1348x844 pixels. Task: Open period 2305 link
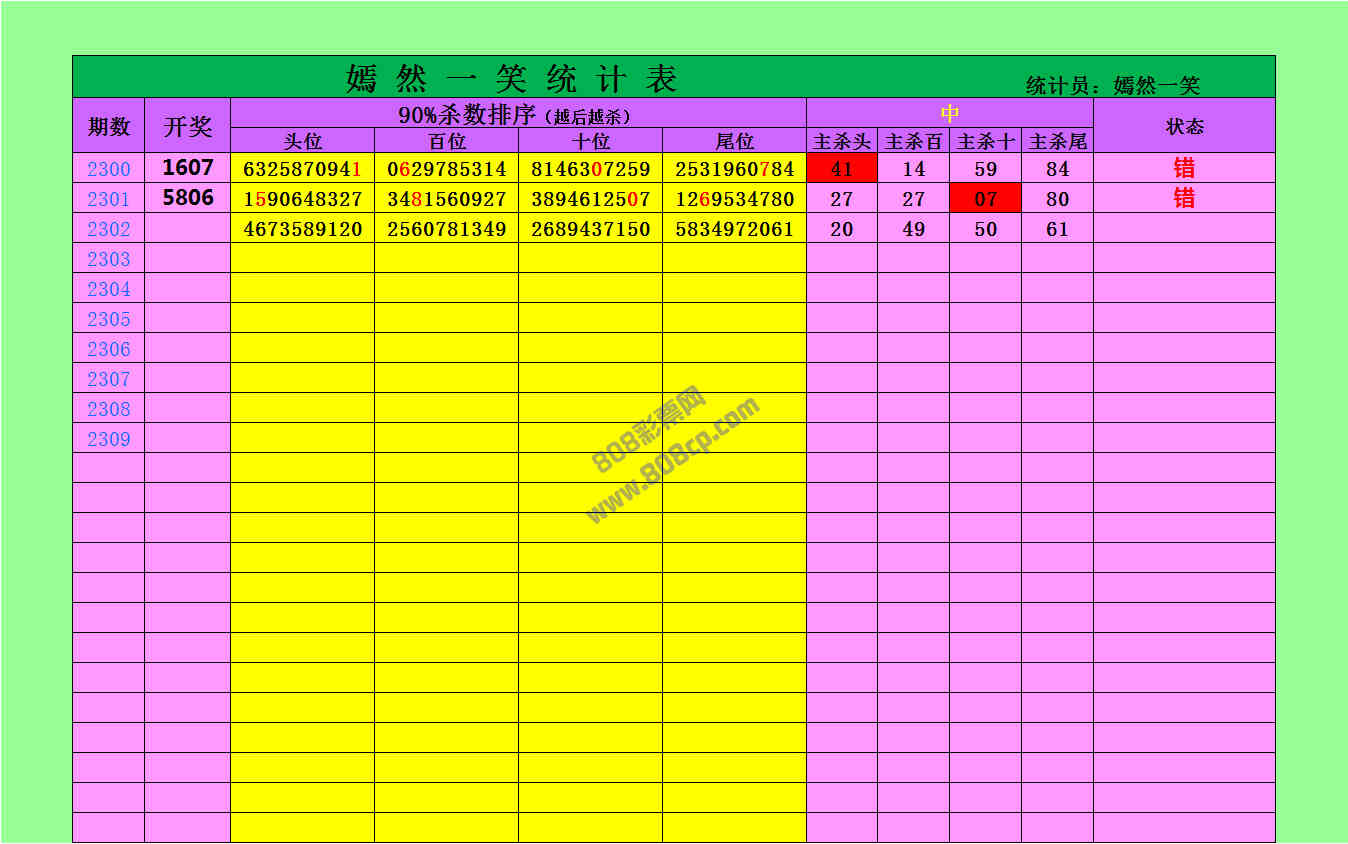109,319
